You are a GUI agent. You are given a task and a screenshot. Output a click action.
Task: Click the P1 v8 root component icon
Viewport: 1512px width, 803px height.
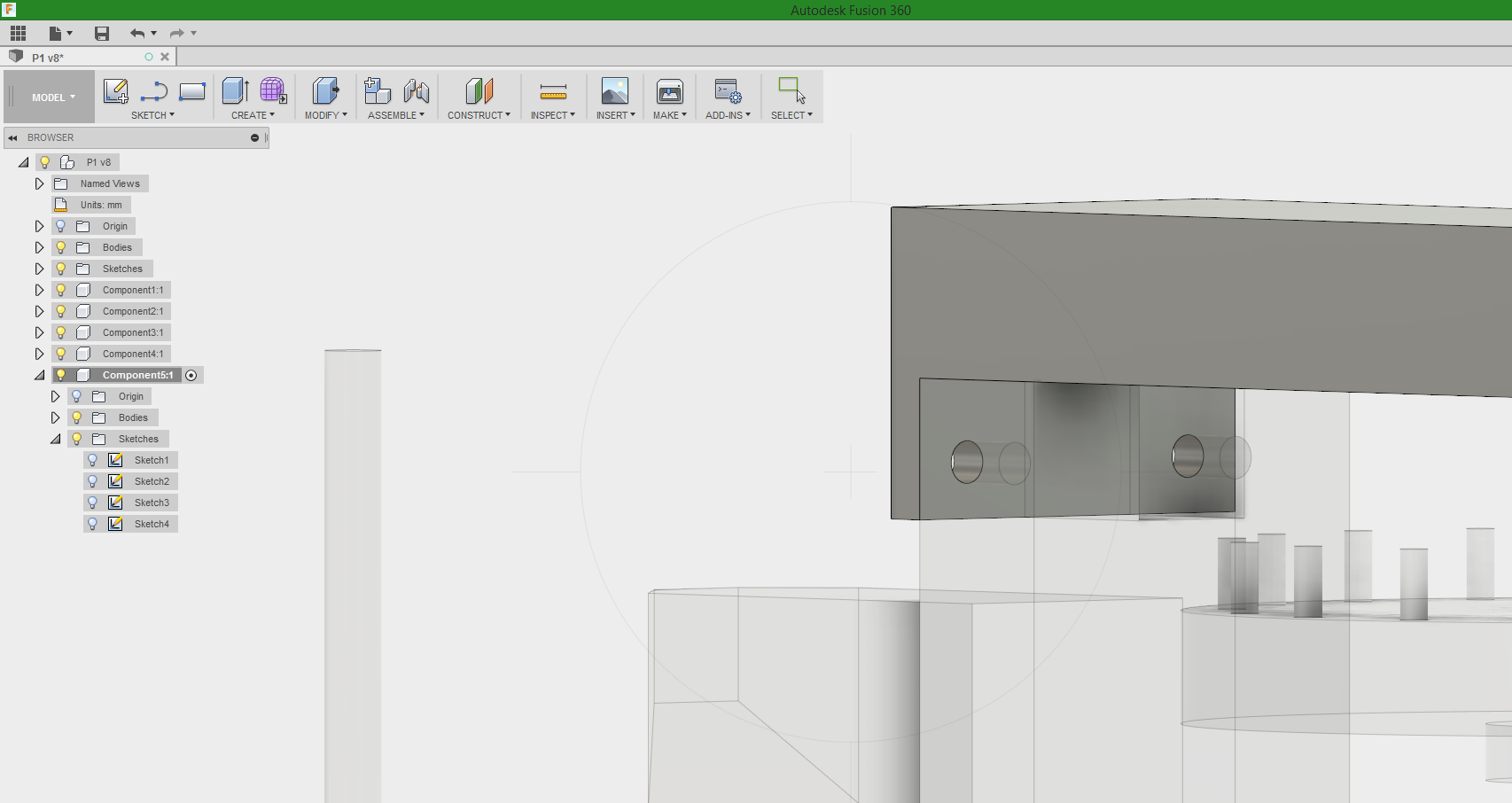point(67,162)
